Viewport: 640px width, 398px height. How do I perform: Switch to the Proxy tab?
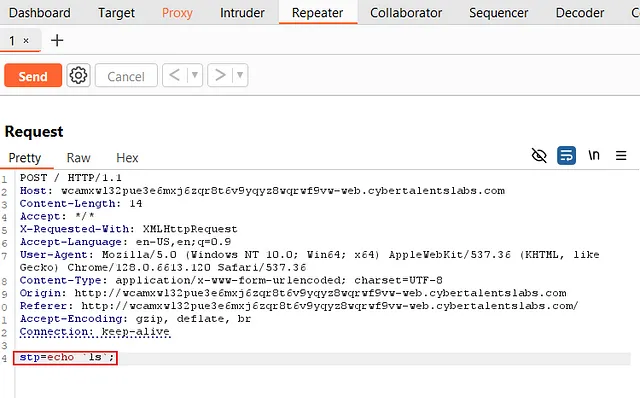tap(177, 13)
